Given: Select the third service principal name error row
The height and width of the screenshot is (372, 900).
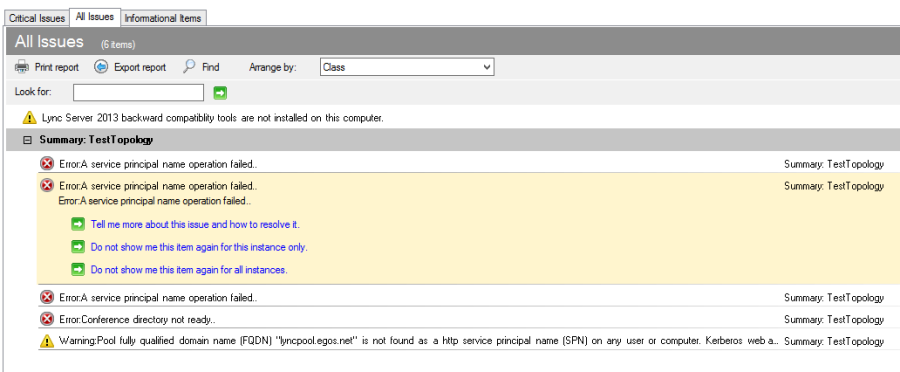Looking at the screenshot, I should (x=468, y=297).
